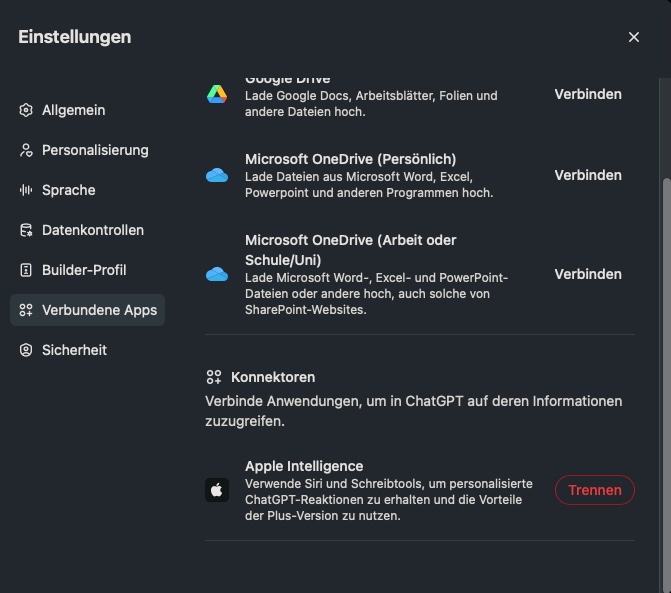Viewport: 671px width, 593px height.
Task: Close the Einstellungen dialog
Action: [x=633, y=37]
